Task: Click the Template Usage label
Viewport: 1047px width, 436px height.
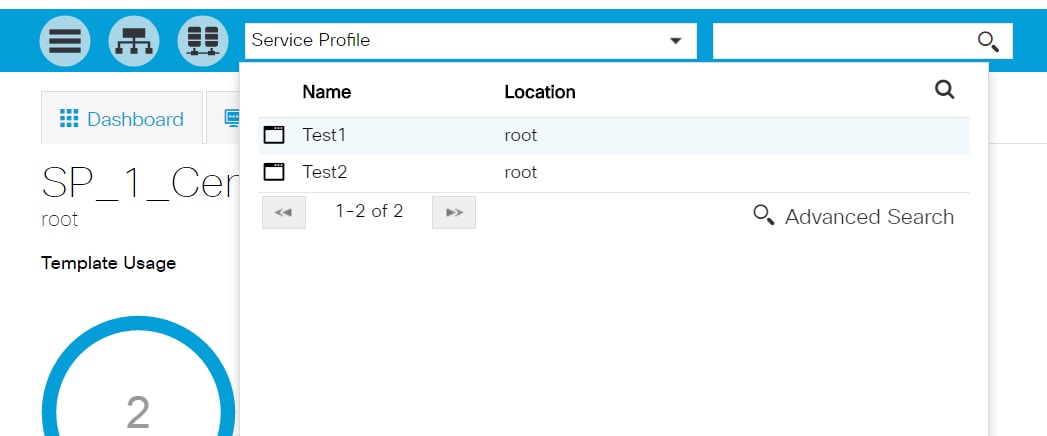Action: point(108,263)
